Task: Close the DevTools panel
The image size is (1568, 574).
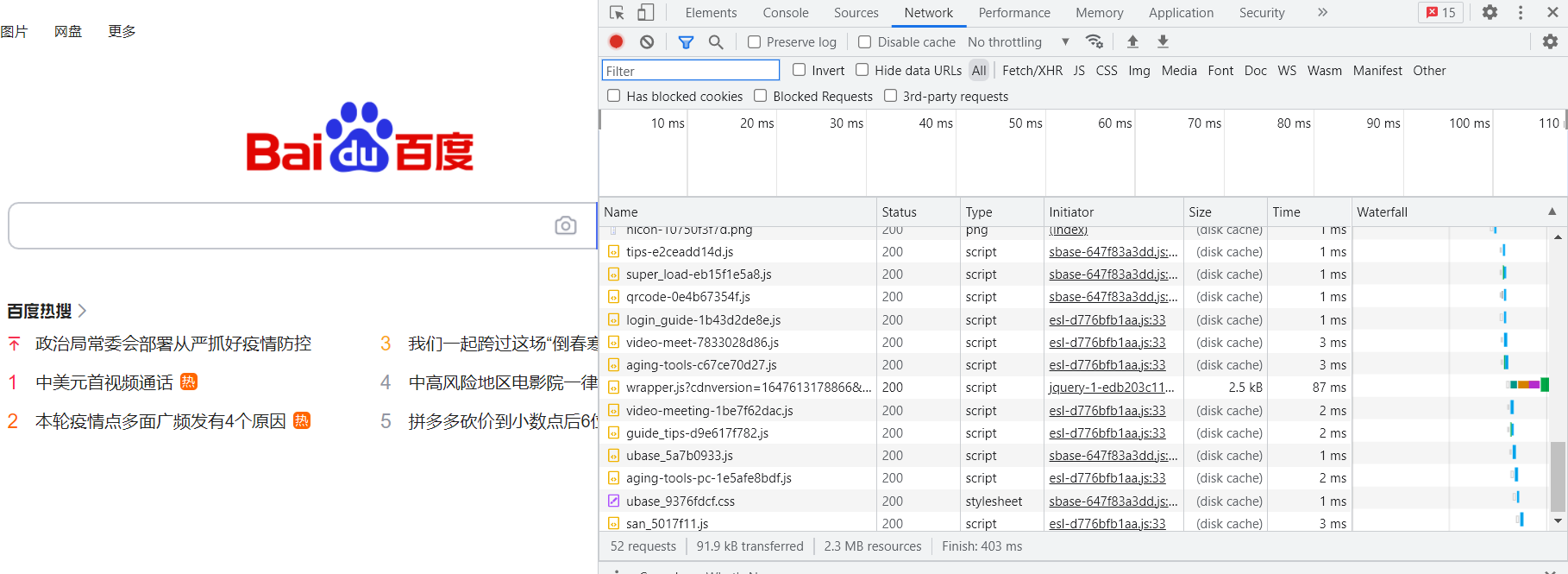Action: [x=1552, y=12]
